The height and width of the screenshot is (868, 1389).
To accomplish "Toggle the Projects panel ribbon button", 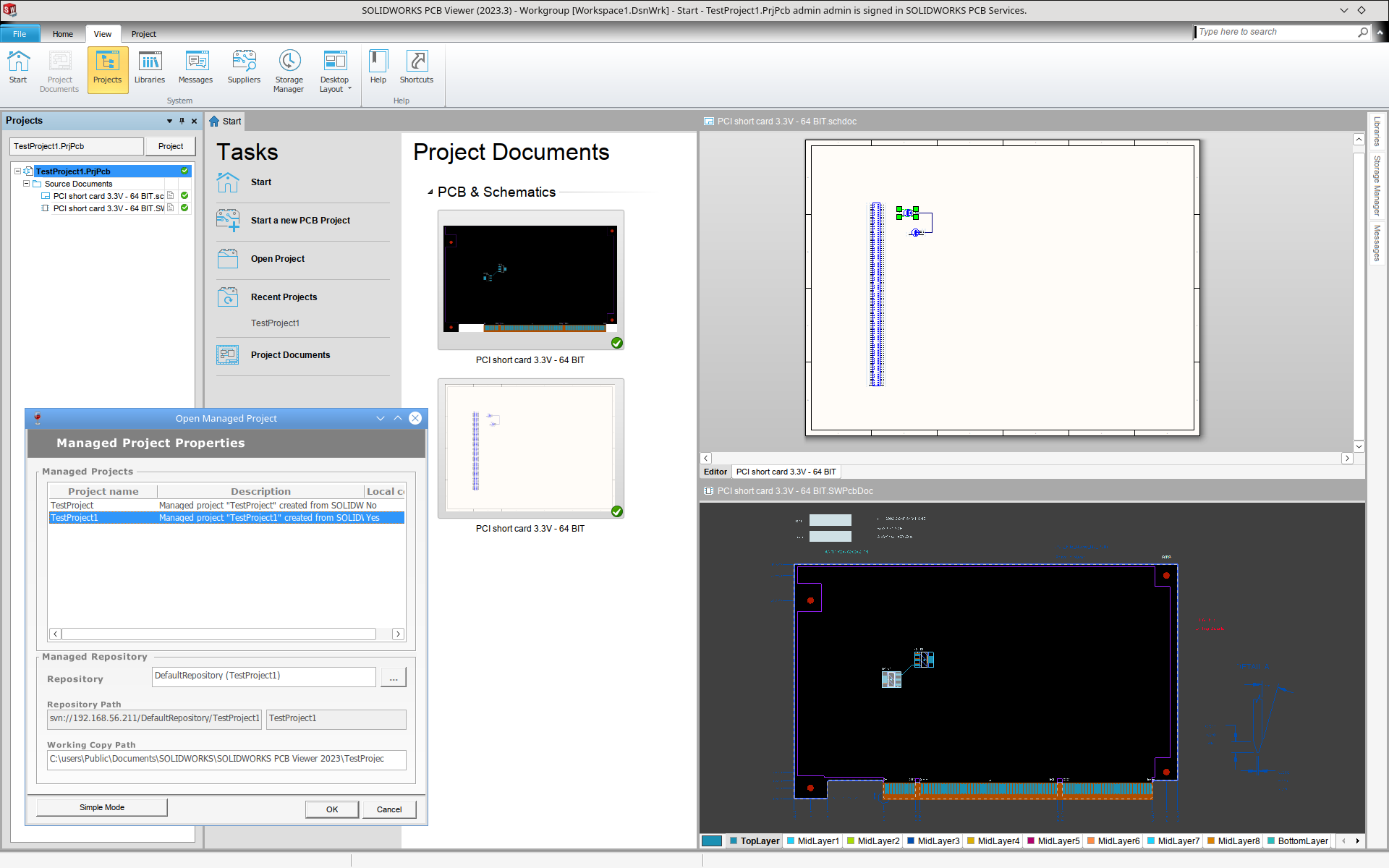I will (x=108, y=69).
